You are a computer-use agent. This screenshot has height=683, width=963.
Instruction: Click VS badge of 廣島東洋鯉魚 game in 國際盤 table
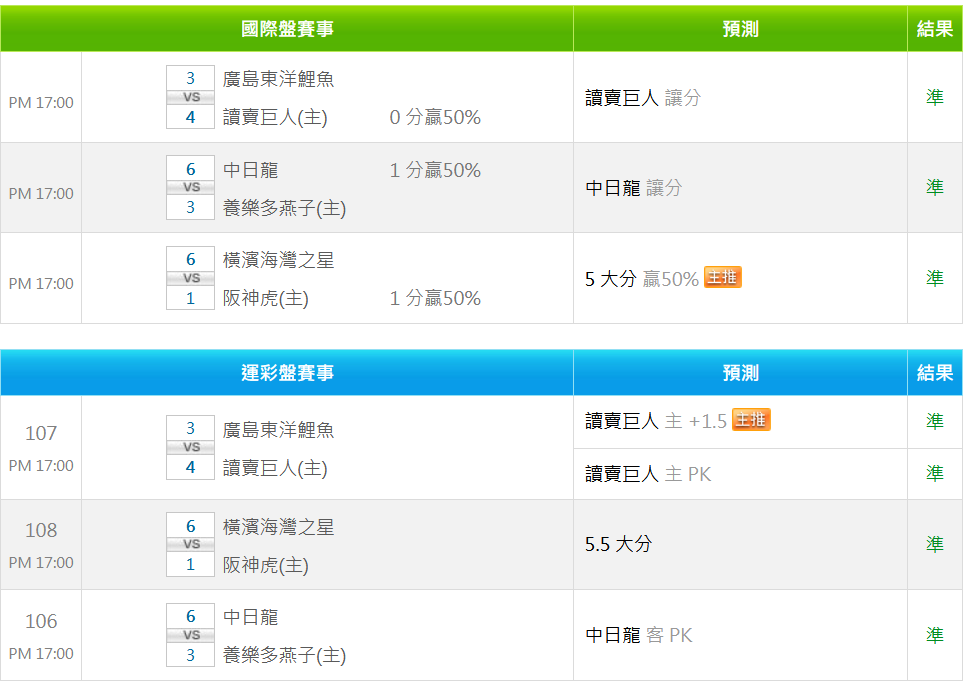(x=190, y=97)
